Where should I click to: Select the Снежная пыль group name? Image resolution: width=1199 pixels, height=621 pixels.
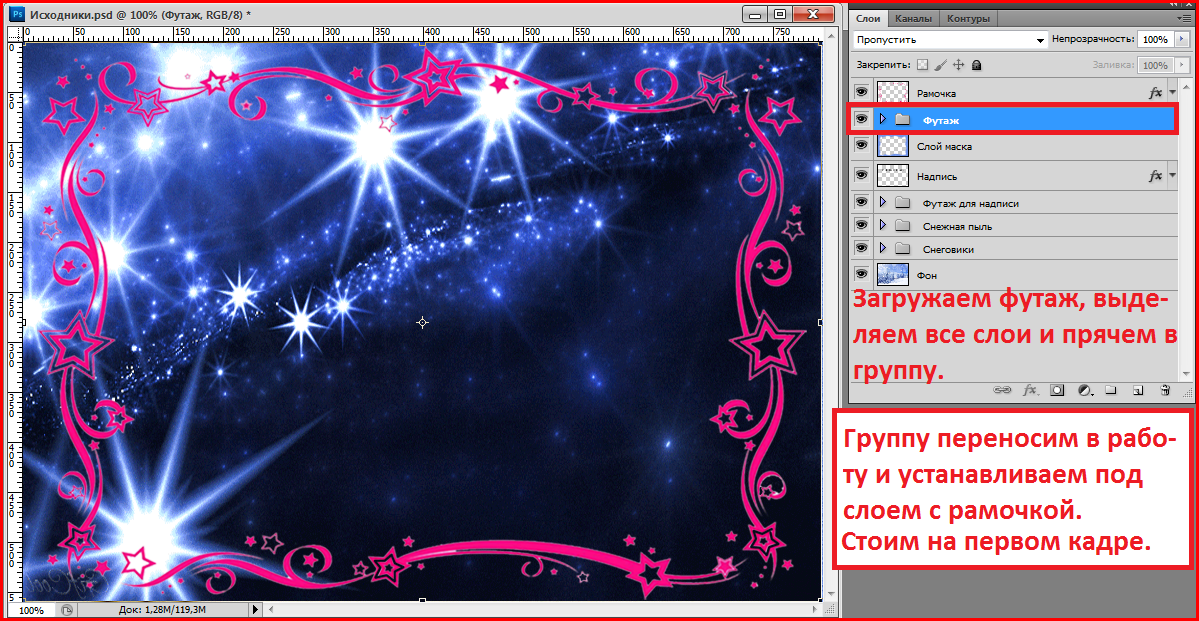coord(957,226)
